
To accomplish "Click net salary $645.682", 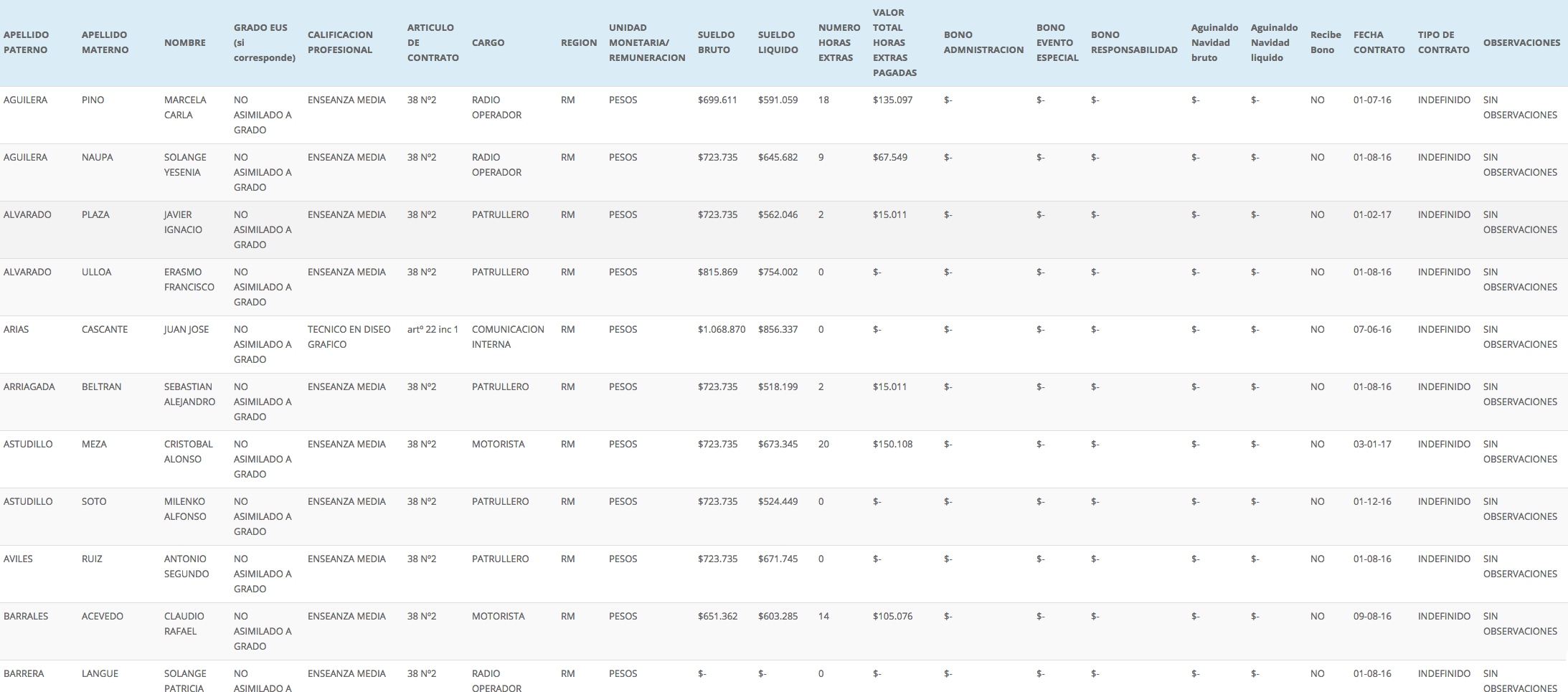I will coord(778,158).
